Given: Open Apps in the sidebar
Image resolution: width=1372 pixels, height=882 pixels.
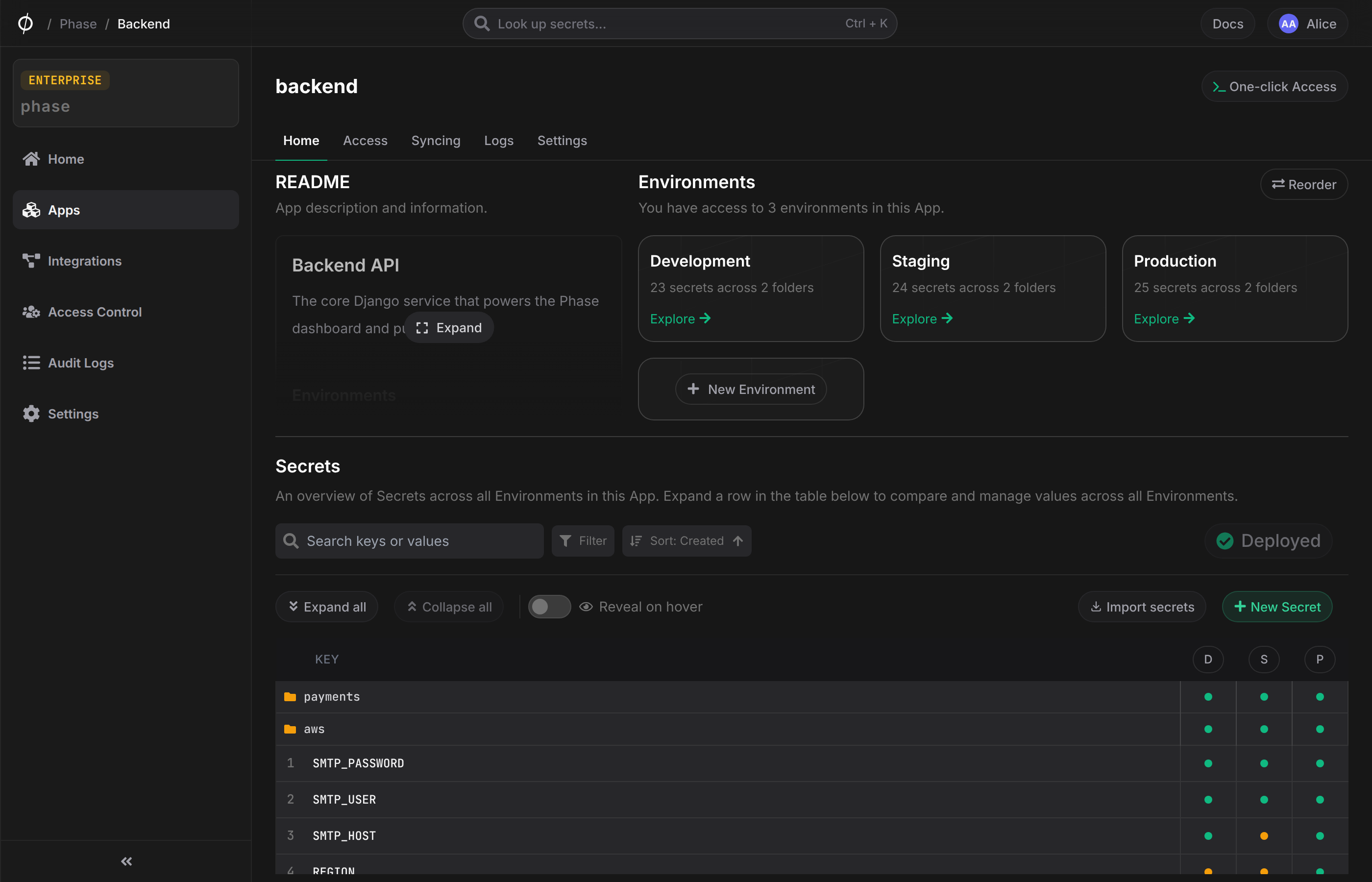Looking at the screenshot, I should [x=125, y=210].
